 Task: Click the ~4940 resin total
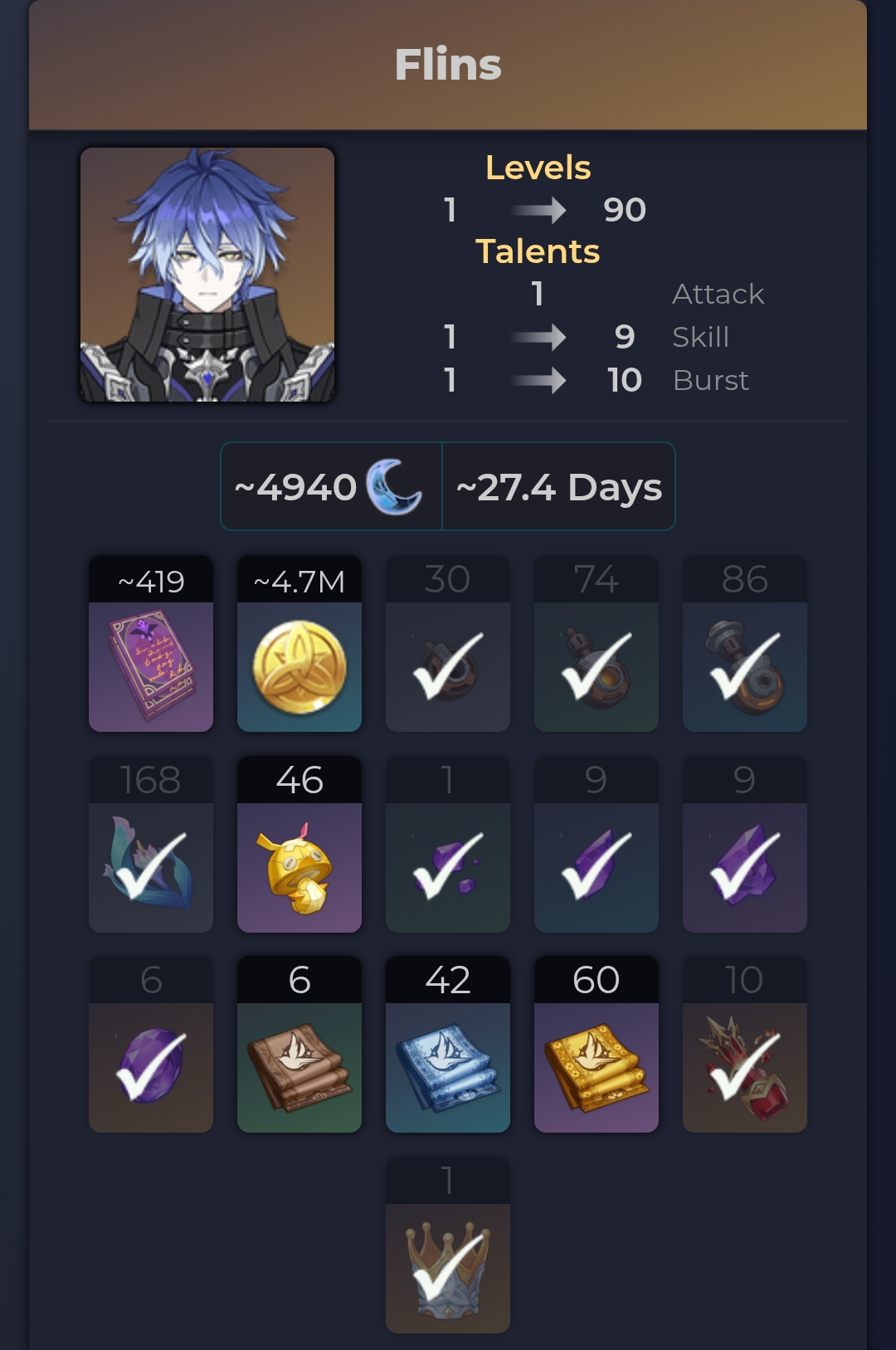[295, 487]
